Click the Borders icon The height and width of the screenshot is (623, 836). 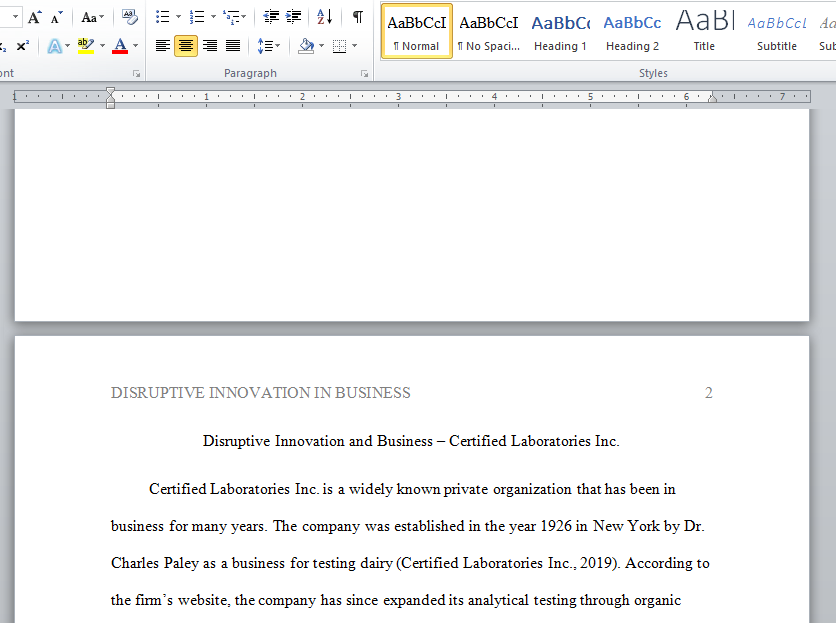point(339,46)
